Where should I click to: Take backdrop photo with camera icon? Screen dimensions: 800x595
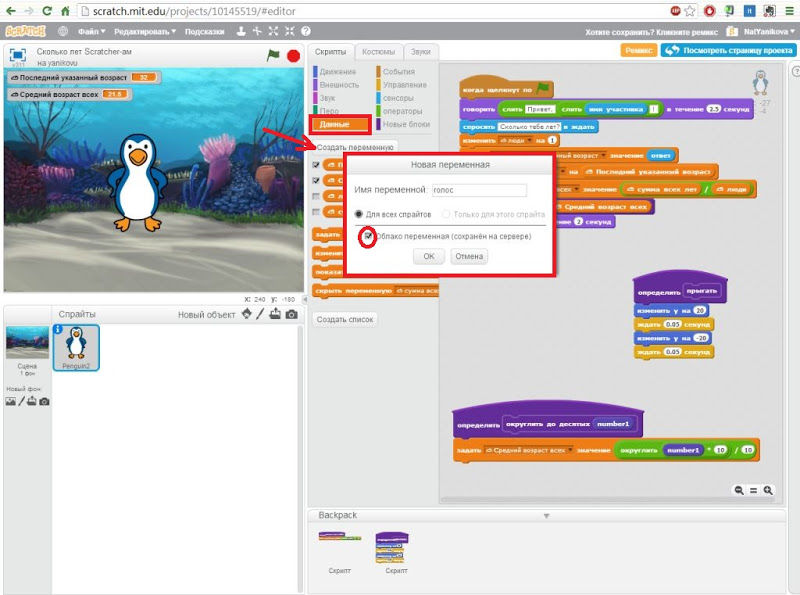(x=44, y=402)
